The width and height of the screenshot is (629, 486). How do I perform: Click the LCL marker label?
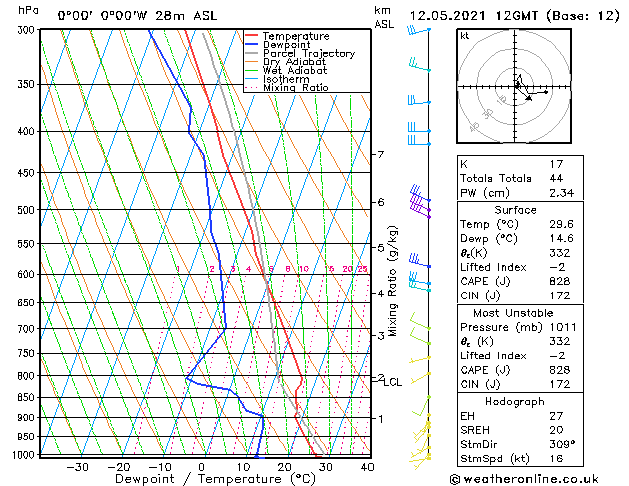tap(392, 383)
